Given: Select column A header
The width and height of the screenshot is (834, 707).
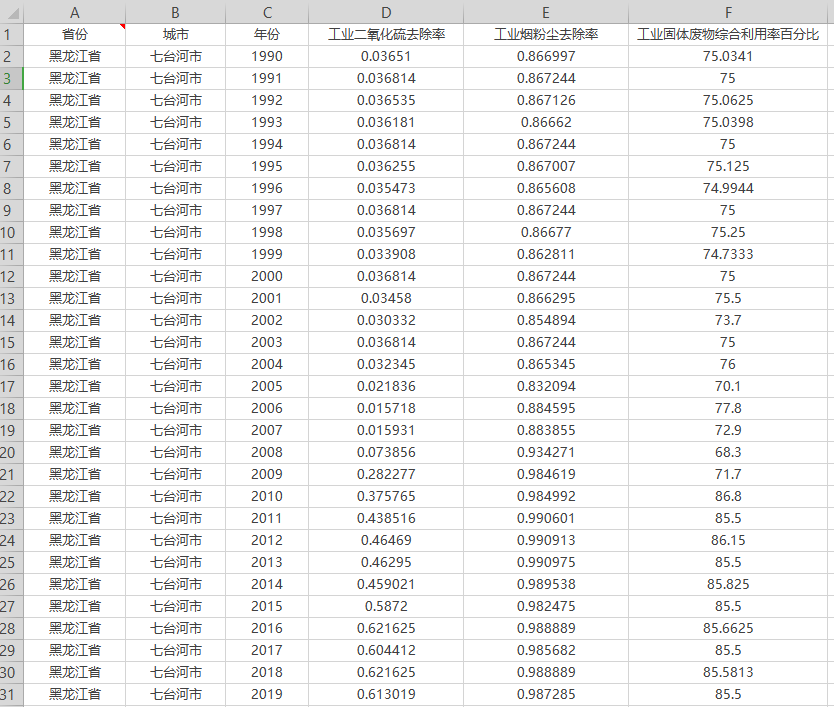Looking at the screenshot, I should [75, 12].
